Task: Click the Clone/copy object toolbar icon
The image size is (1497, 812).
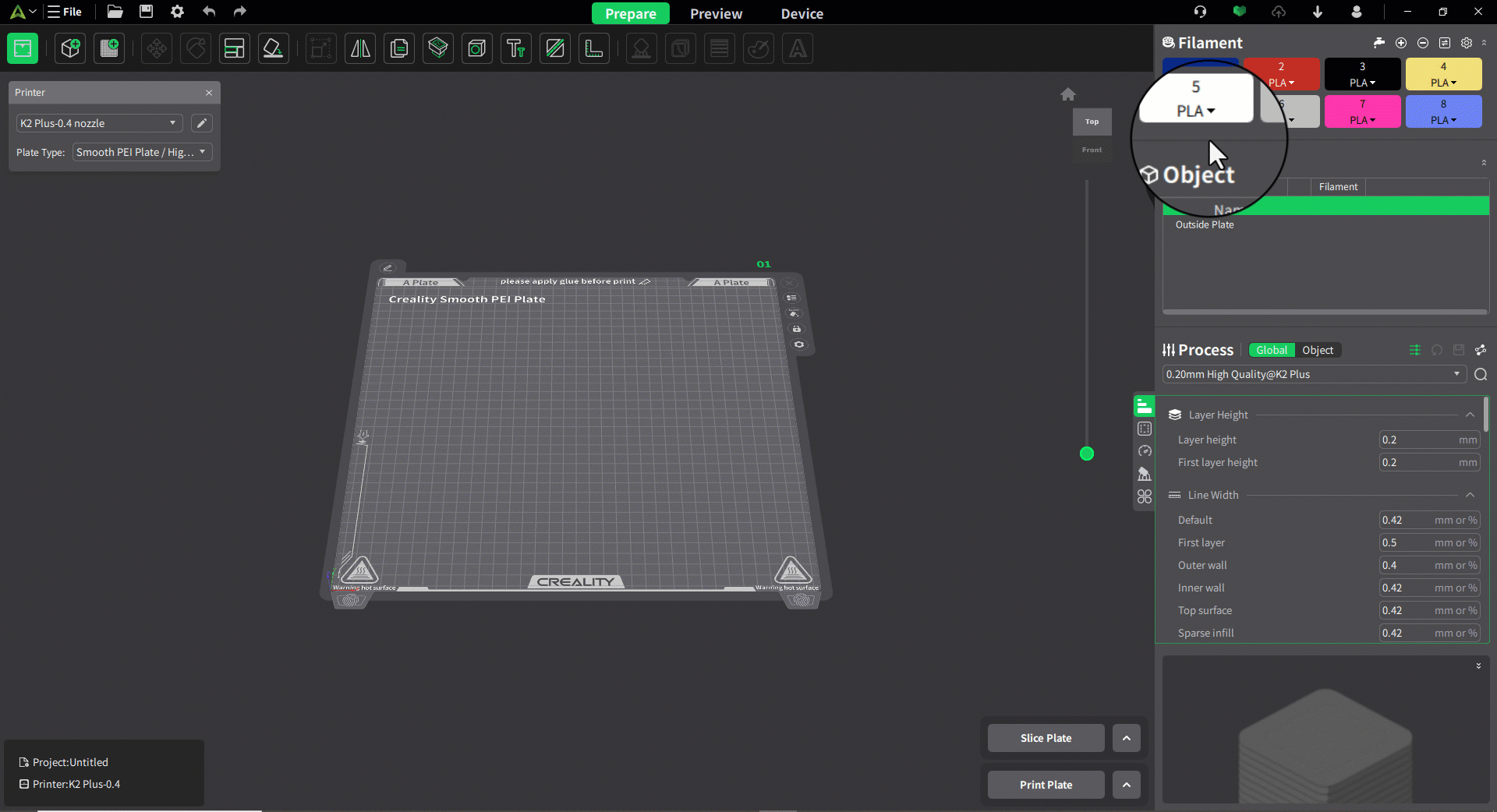Action: (399, 48)
